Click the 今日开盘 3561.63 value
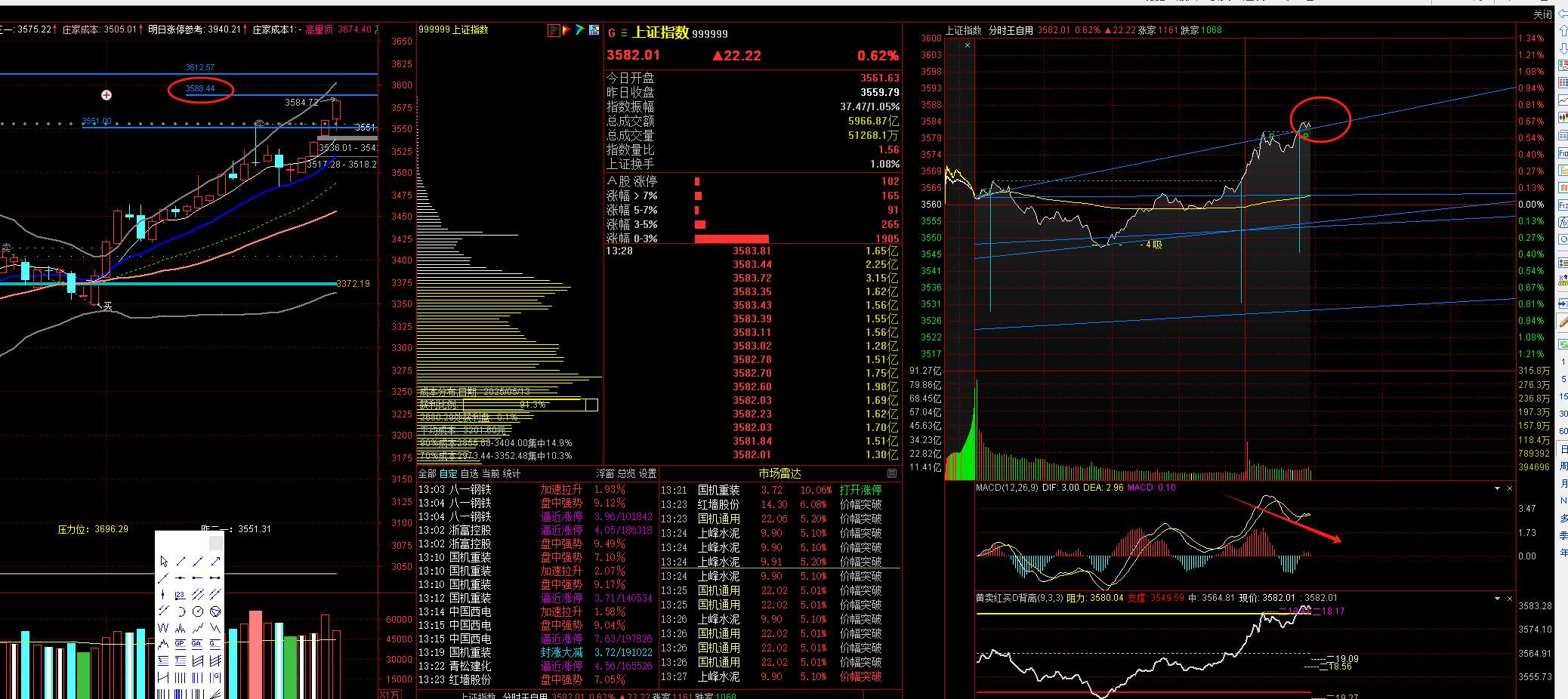 880,78
